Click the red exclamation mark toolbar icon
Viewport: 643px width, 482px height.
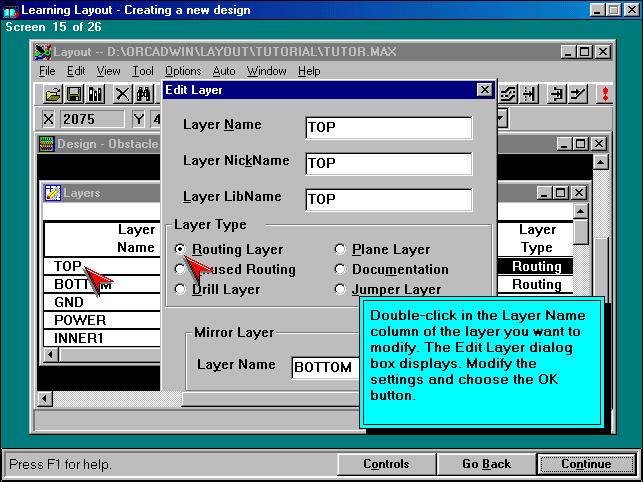[604, 94]
